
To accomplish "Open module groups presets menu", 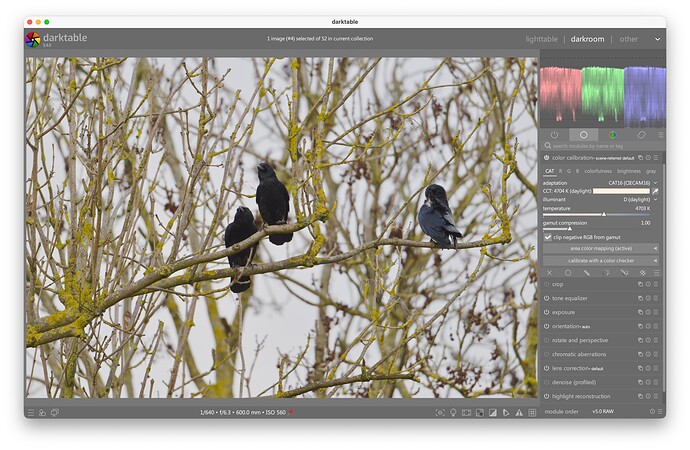I will point(661,135).
